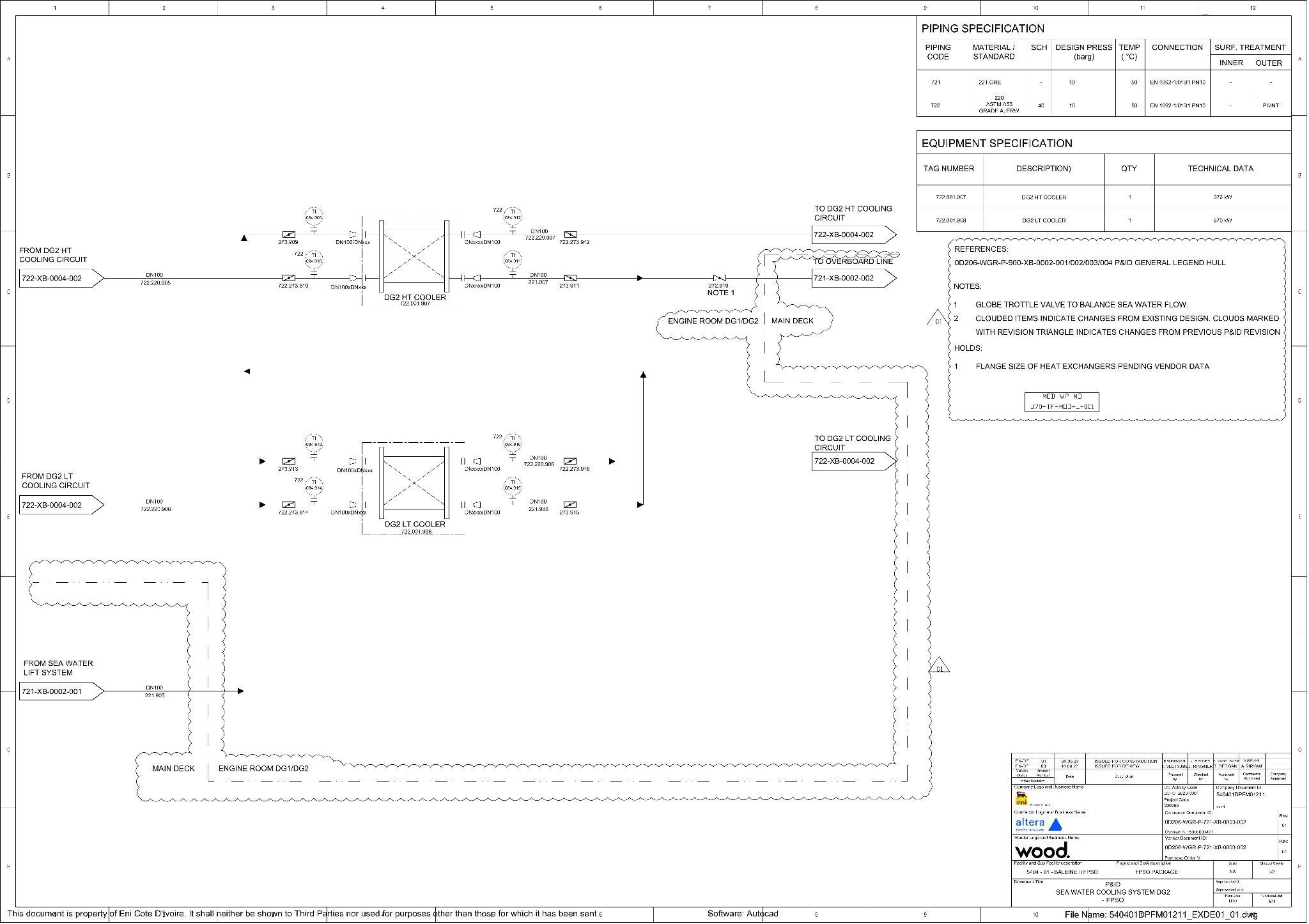Click Company Document ID 540401DPFM01211
Image resolution: width=1309 pixels, height=924 pixels.
[x=1240, y=794]
